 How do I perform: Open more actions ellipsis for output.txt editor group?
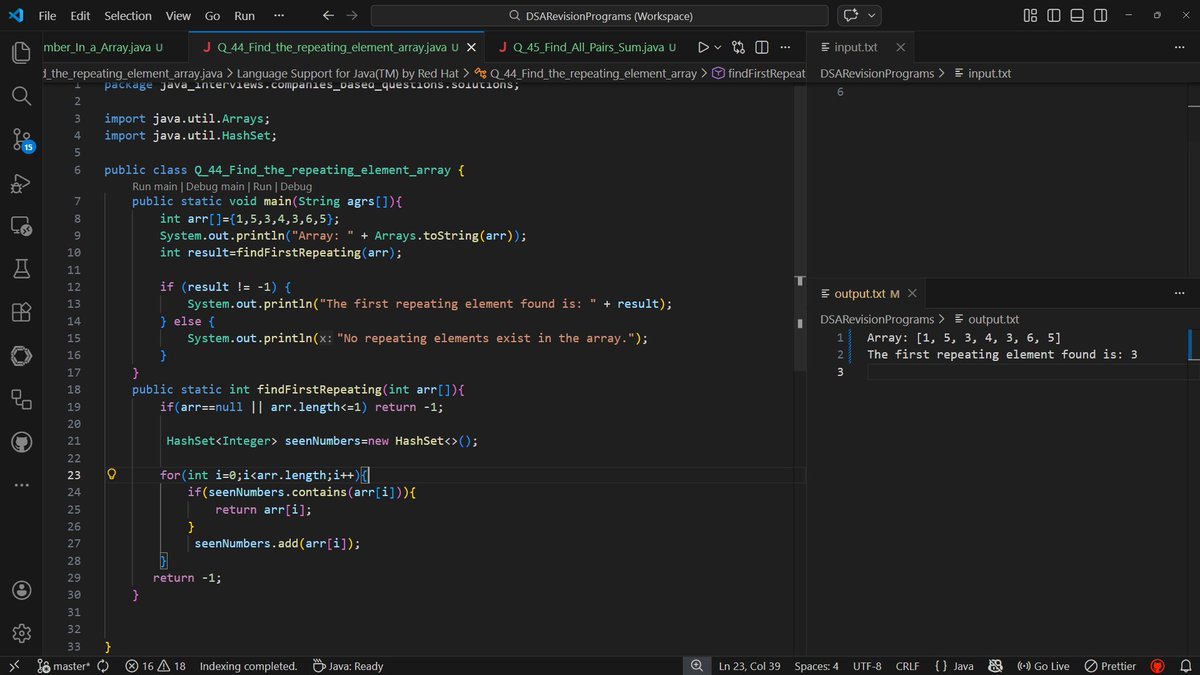[x=1180, y=293]
